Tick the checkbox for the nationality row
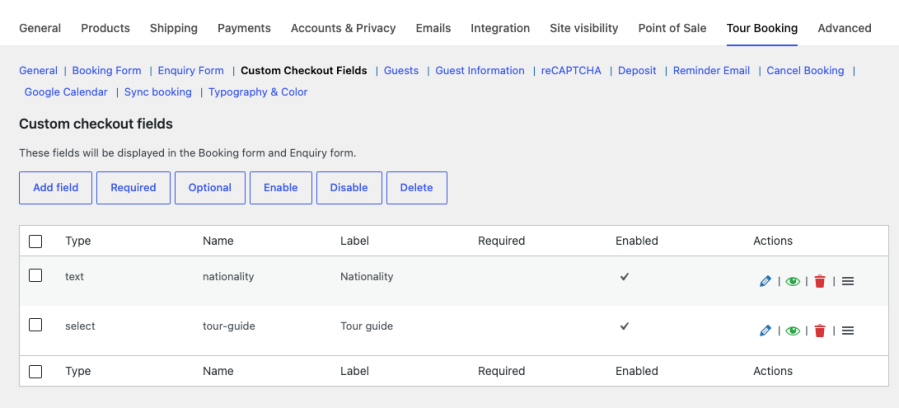Screen dimensions: 899x408 click(36, 276)
